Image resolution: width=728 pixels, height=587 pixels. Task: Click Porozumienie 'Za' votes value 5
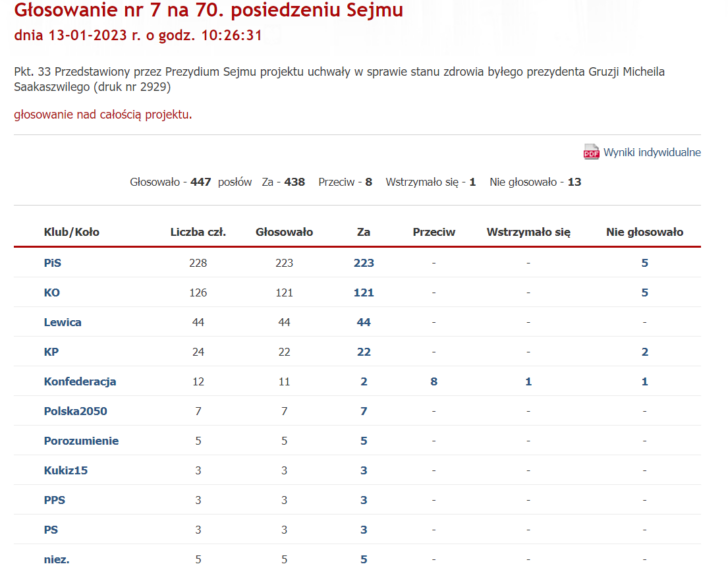pyautogui.click(x=364, y=441)
